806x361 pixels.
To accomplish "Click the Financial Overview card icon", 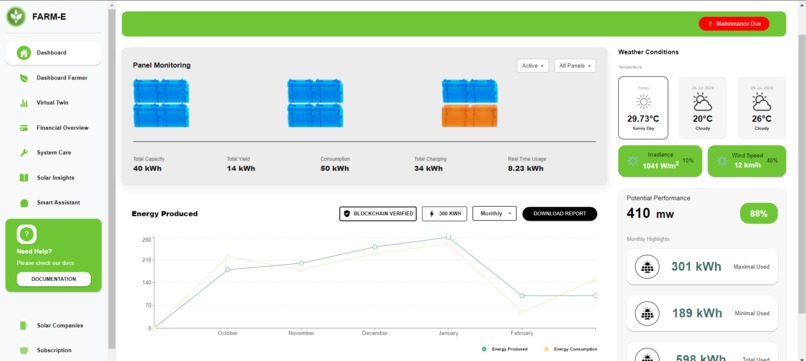I will pyautogui.click(x=24, y=128).
